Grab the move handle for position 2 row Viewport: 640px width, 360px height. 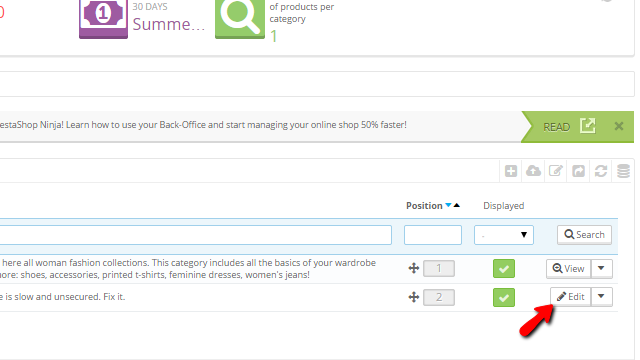point(413,297)
